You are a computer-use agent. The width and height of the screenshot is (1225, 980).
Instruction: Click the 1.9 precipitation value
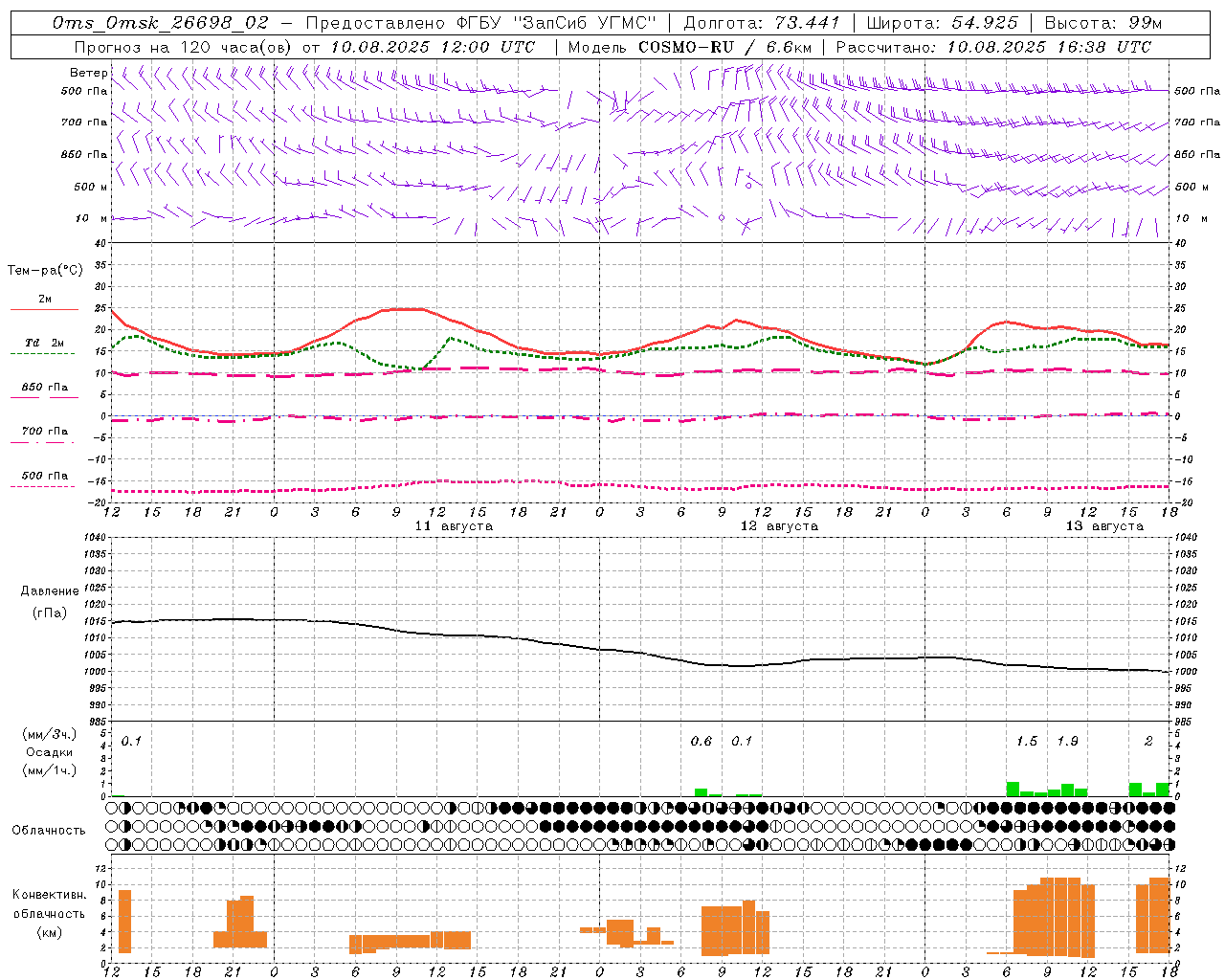pos(1068,742)
